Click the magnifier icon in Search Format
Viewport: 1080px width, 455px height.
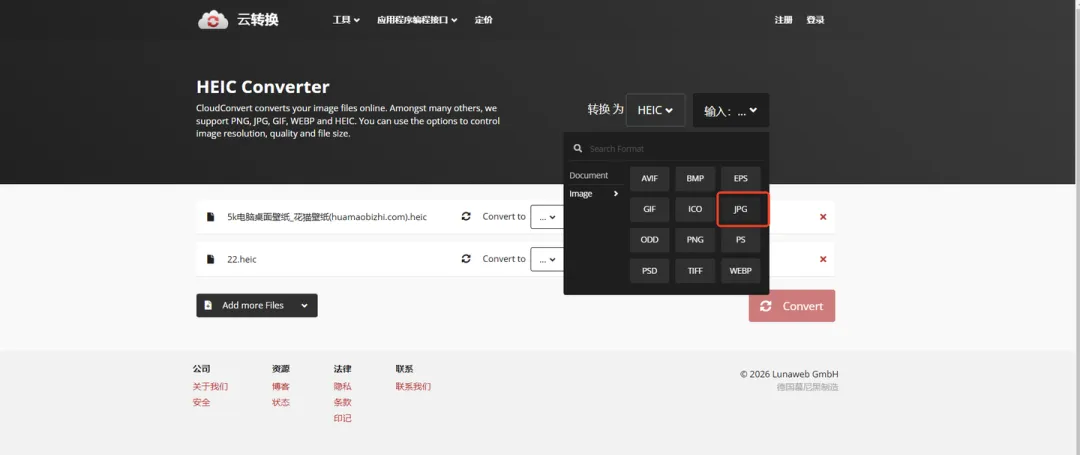[578, 149]
